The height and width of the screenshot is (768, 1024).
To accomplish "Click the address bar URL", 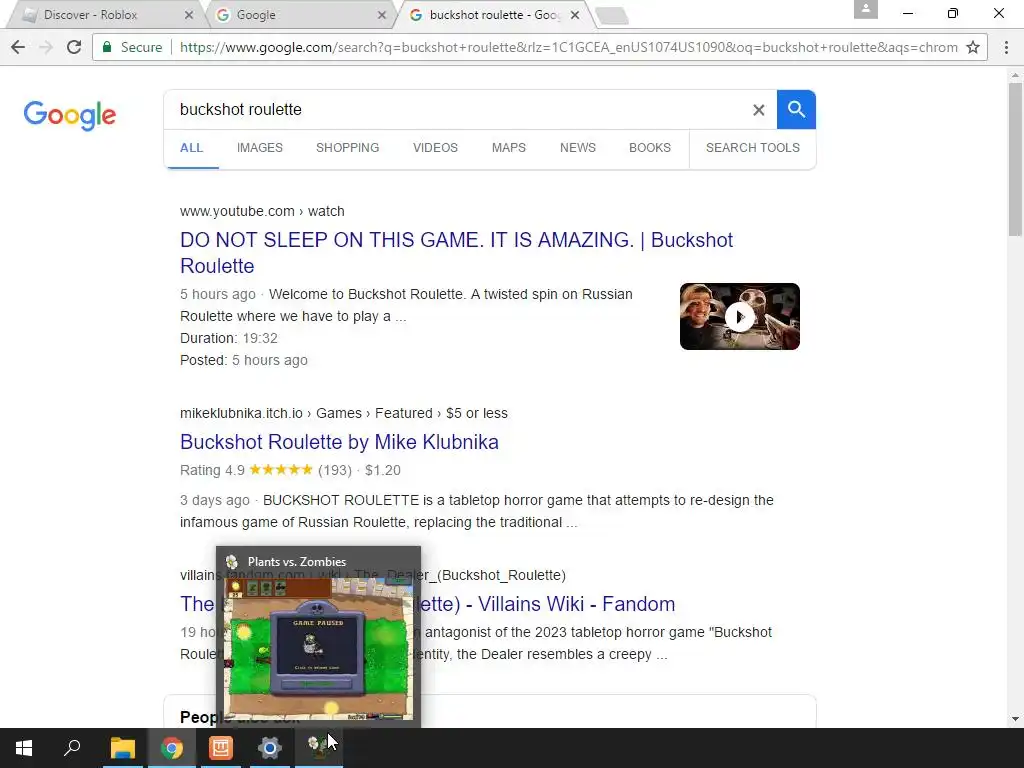I will point(568,47).
